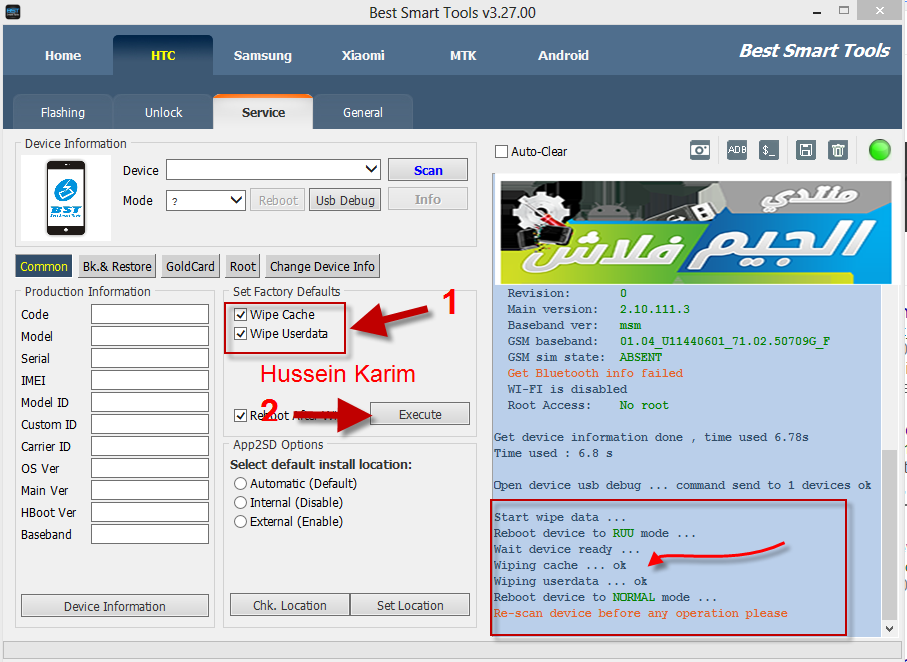Uncheck the Wipe Userdata checkbox
The image size is (907, 662).
(241, 334)
